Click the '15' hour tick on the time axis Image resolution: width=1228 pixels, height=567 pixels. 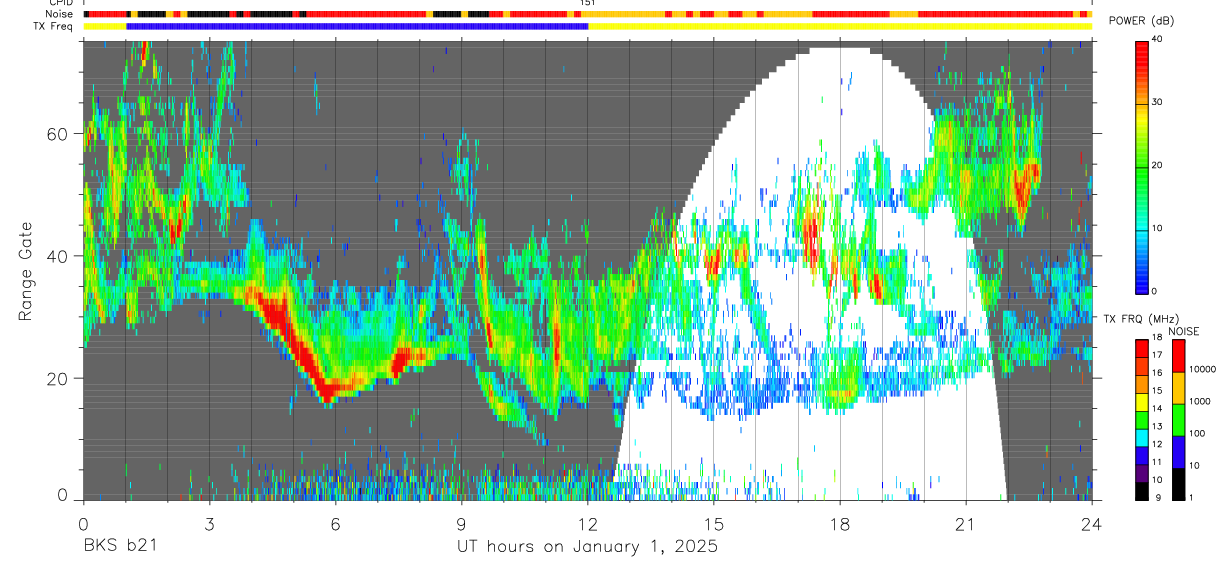click(714, 524)
